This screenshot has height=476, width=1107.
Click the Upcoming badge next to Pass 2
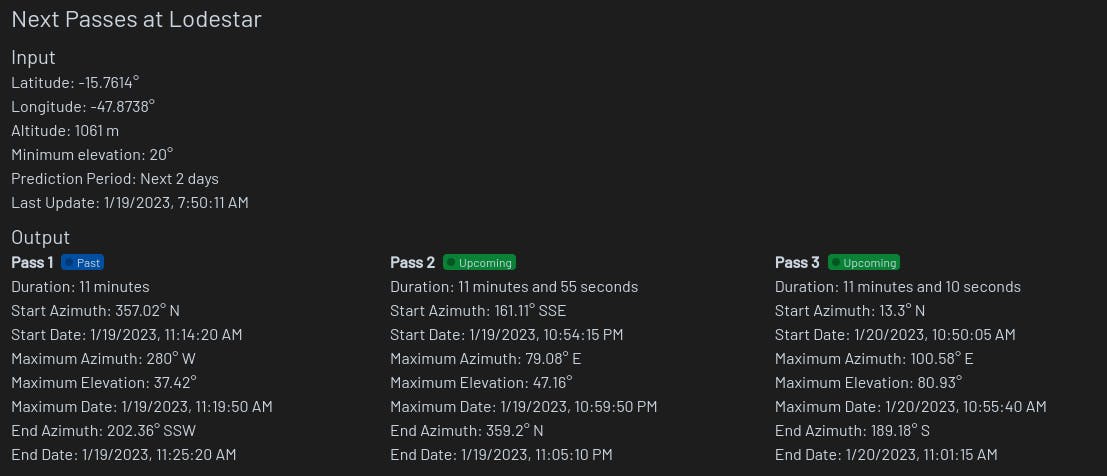479,262
